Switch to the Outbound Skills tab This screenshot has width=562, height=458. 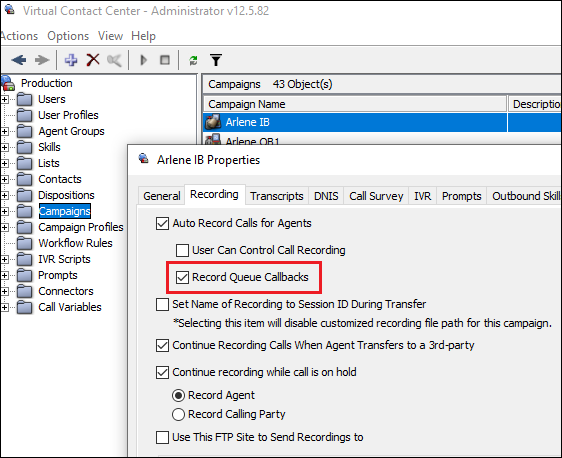524,196
